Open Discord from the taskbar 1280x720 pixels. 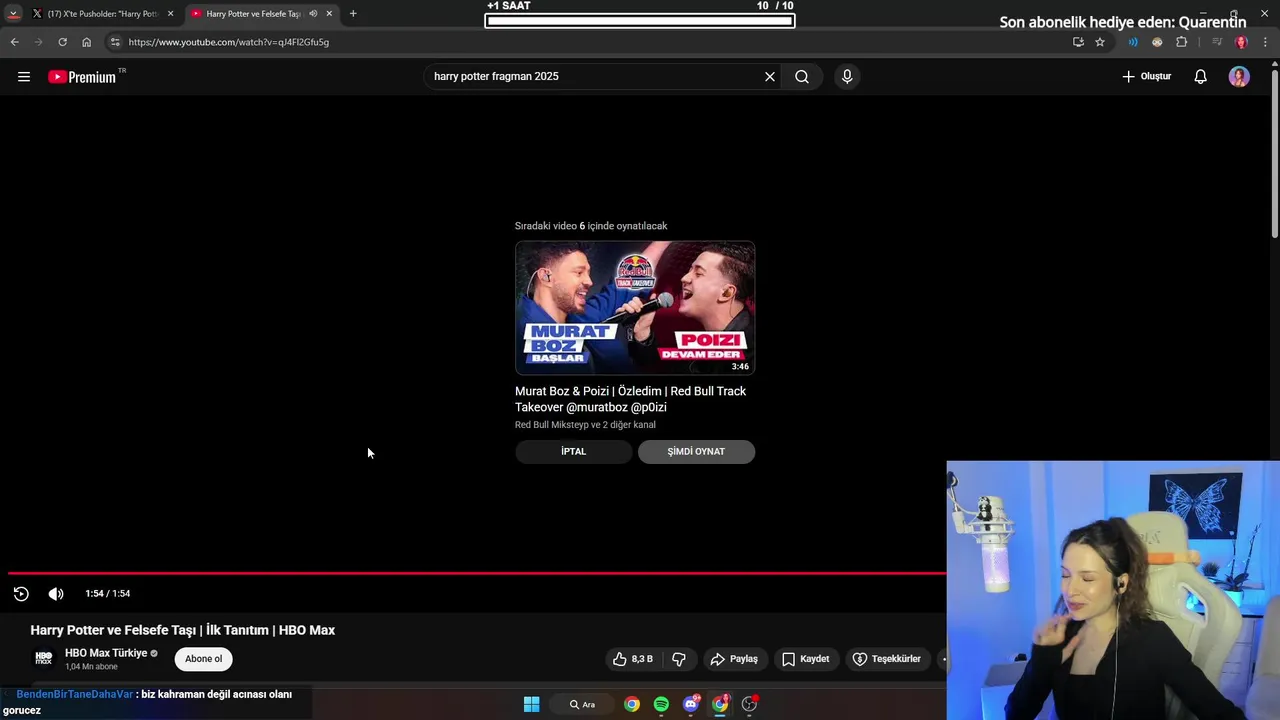pyautogui.click(x=691, y=704)
